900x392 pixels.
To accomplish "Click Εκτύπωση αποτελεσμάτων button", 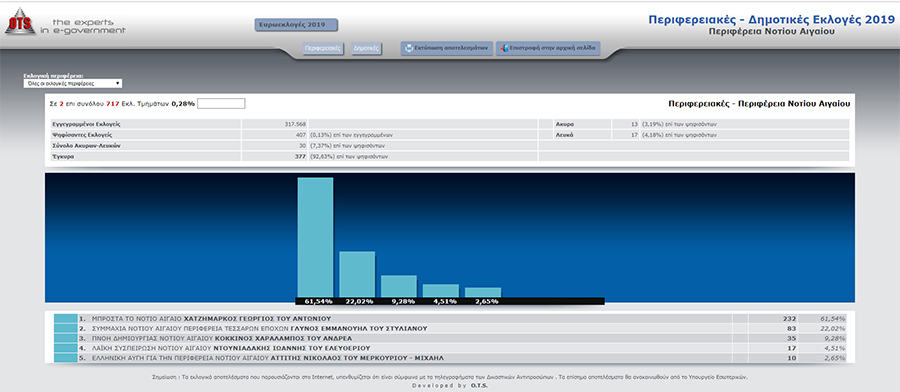I will click(x=446, y=48).
